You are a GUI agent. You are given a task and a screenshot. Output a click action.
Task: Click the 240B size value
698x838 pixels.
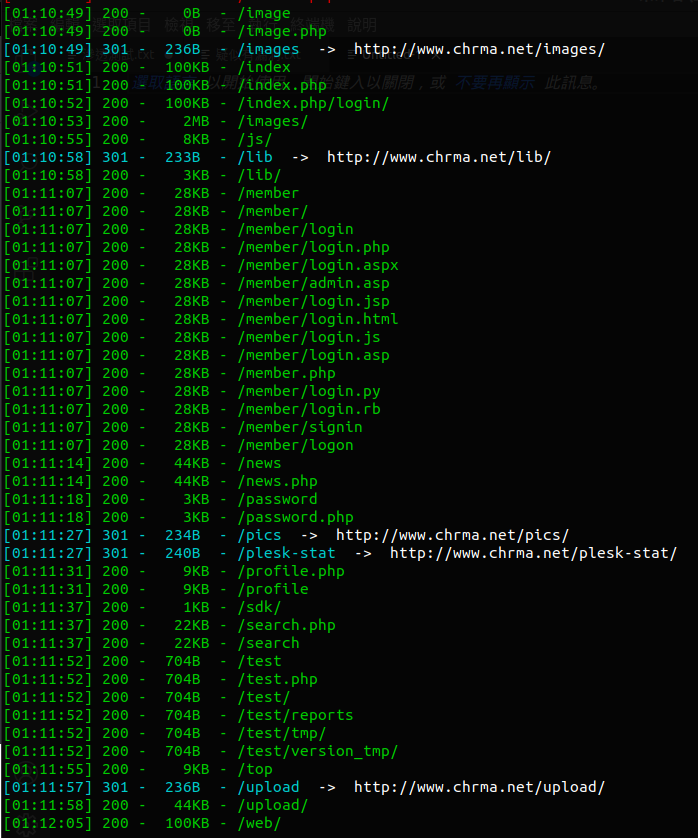pos(183,553)
